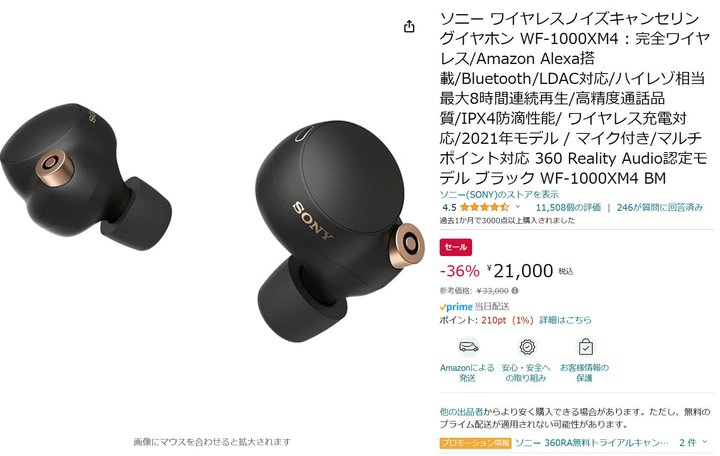Click the prime logo badge
Screen dimensions: 720x456
[x=456, y=306]
